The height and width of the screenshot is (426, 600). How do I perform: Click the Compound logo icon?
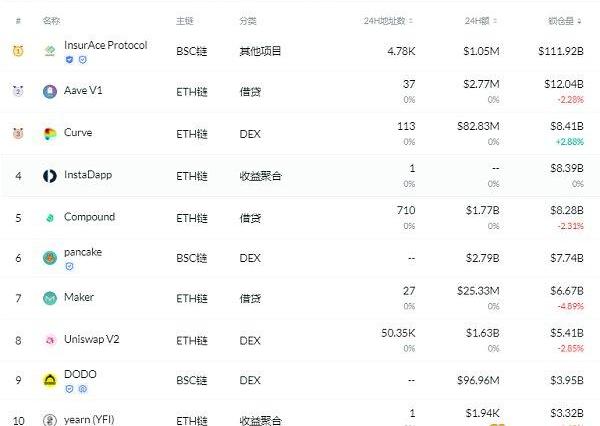click(50, 217)
